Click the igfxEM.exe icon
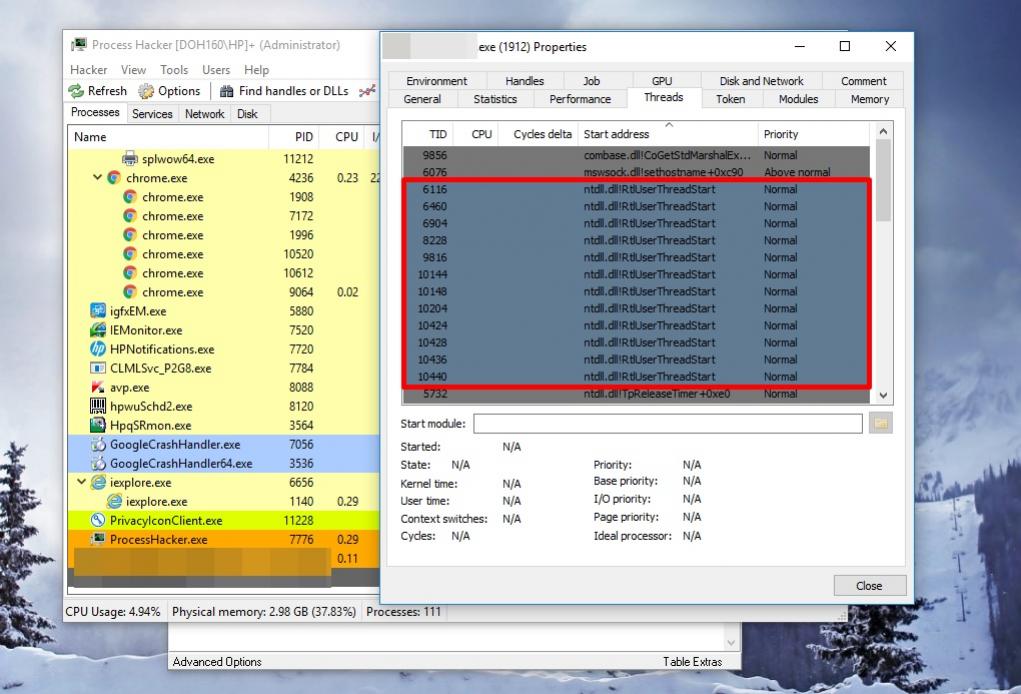Image resolution: width=1021 pixels, height=694 pixels. [98, 311]
